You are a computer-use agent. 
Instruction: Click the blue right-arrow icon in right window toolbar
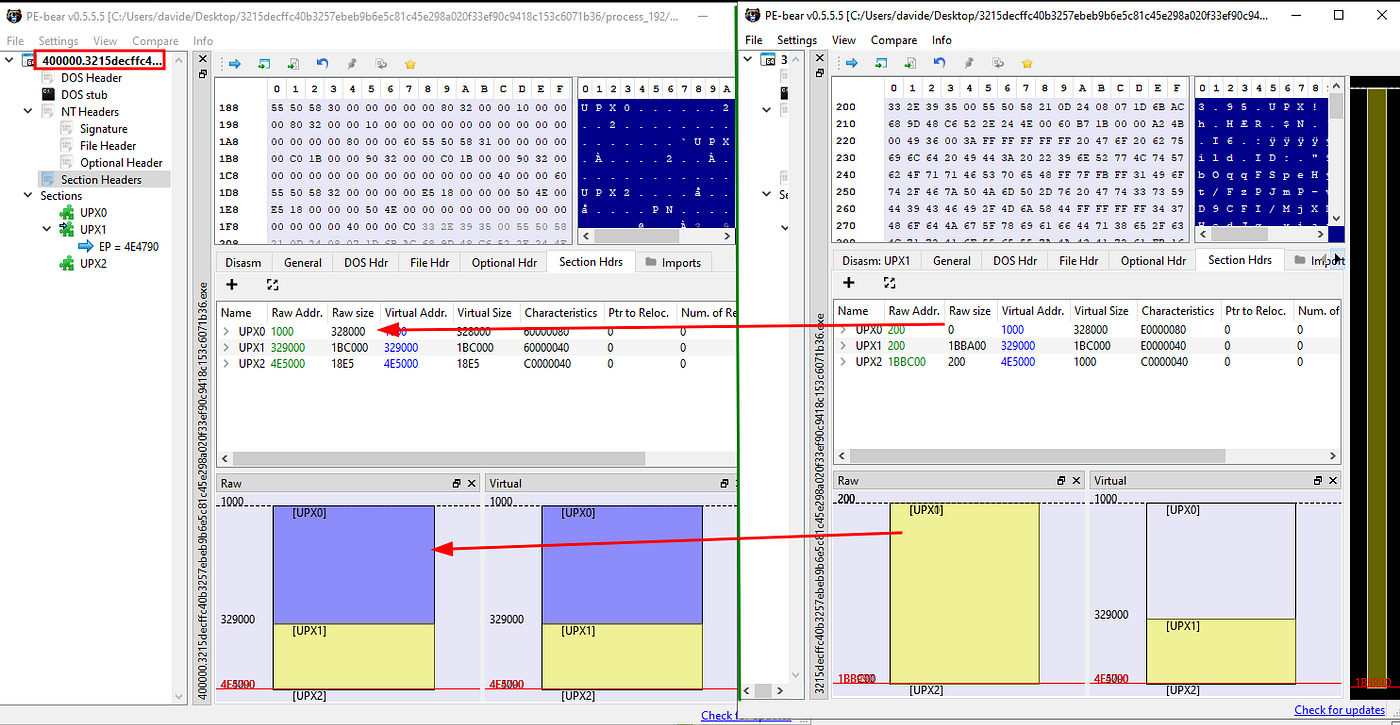852,64
